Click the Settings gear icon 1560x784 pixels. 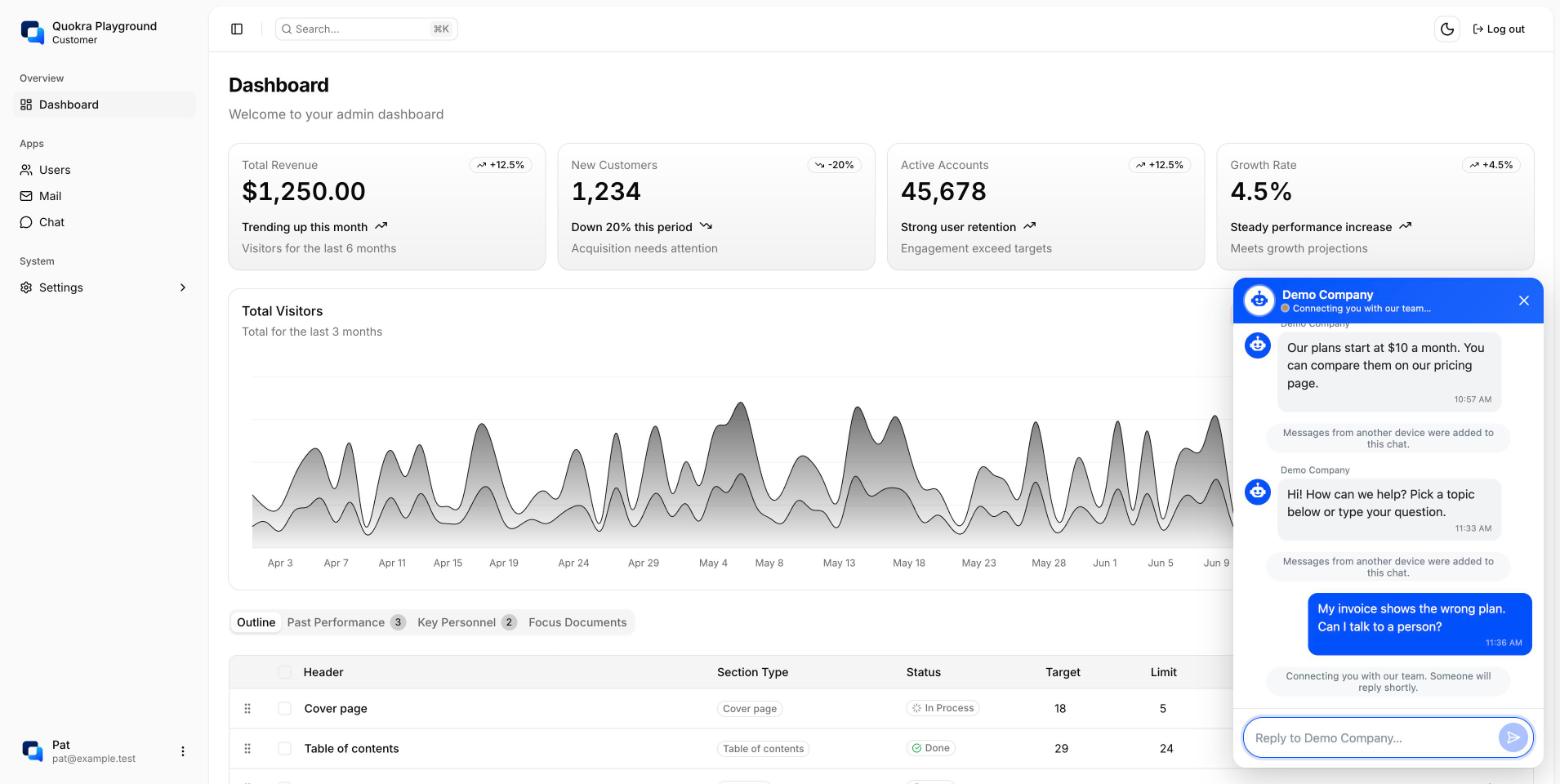[x=26, y=288]
